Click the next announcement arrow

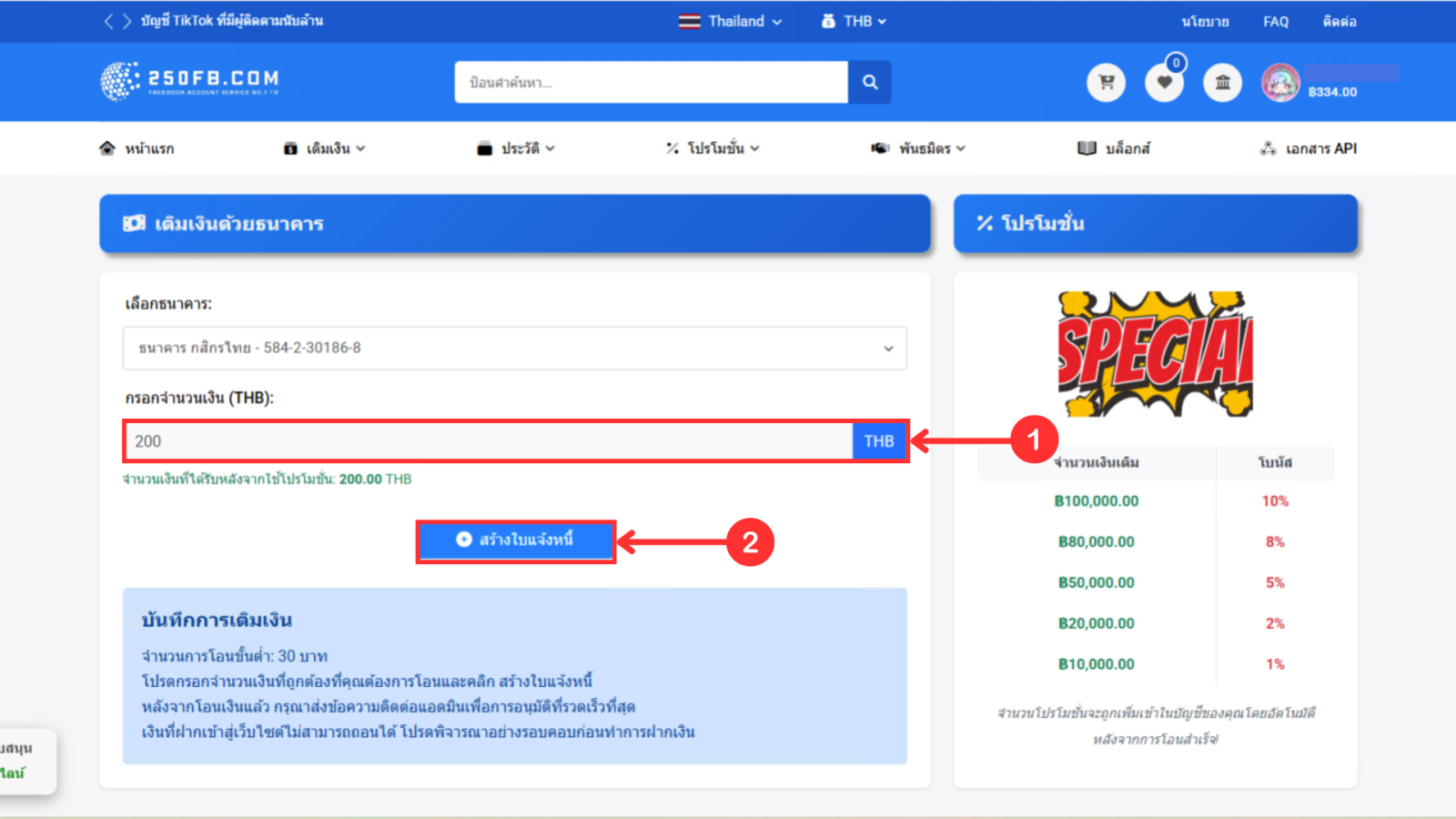126,21
